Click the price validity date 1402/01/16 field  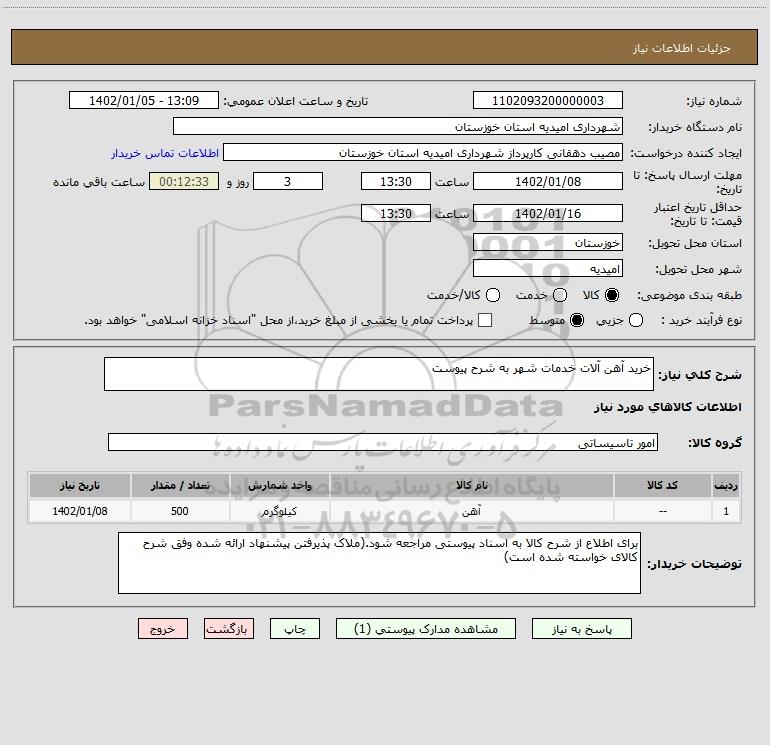click(x=548, y=214)
